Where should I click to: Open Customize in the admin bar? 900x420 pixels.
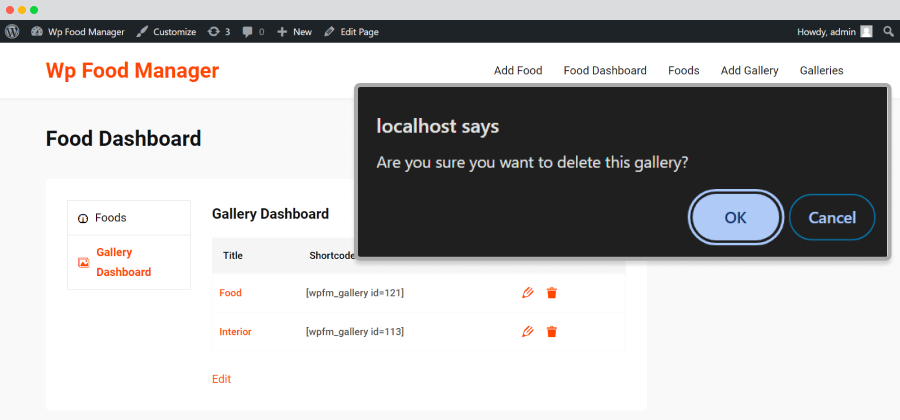[x=166, y=32]
